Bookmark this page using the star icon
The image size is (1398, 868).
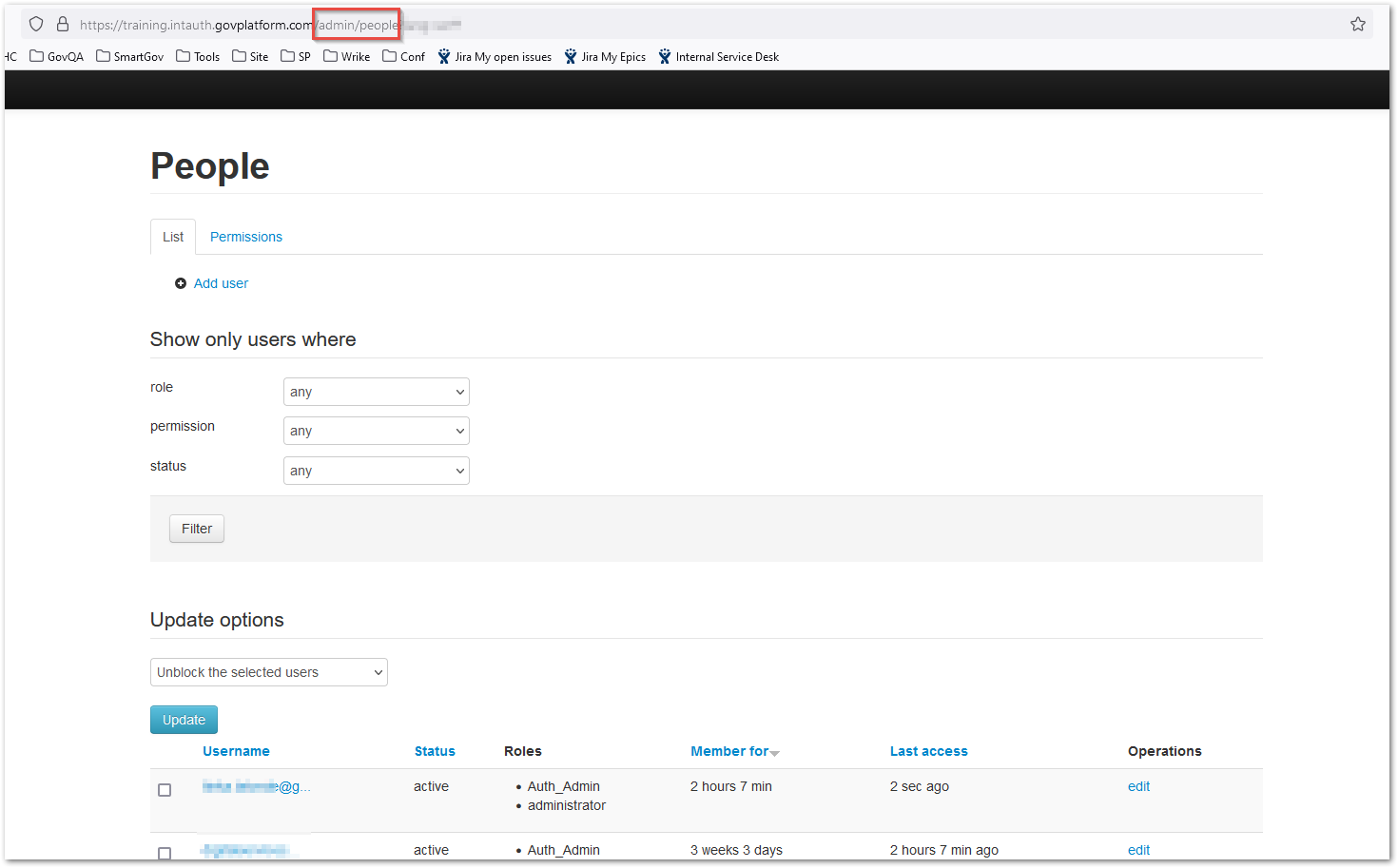pyautogui.click(x=1357, y=23)
